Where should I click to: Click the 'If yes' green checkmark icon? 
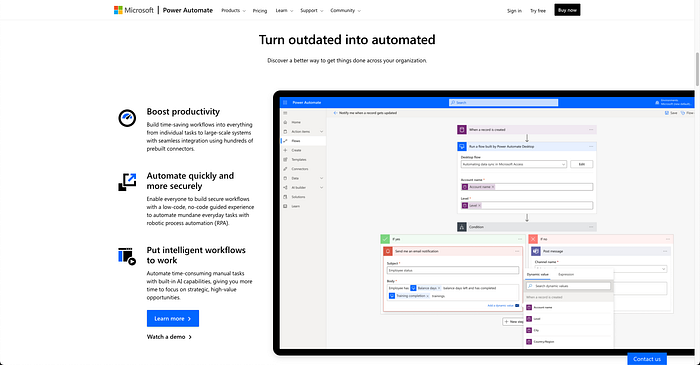[x=385, y=239]
